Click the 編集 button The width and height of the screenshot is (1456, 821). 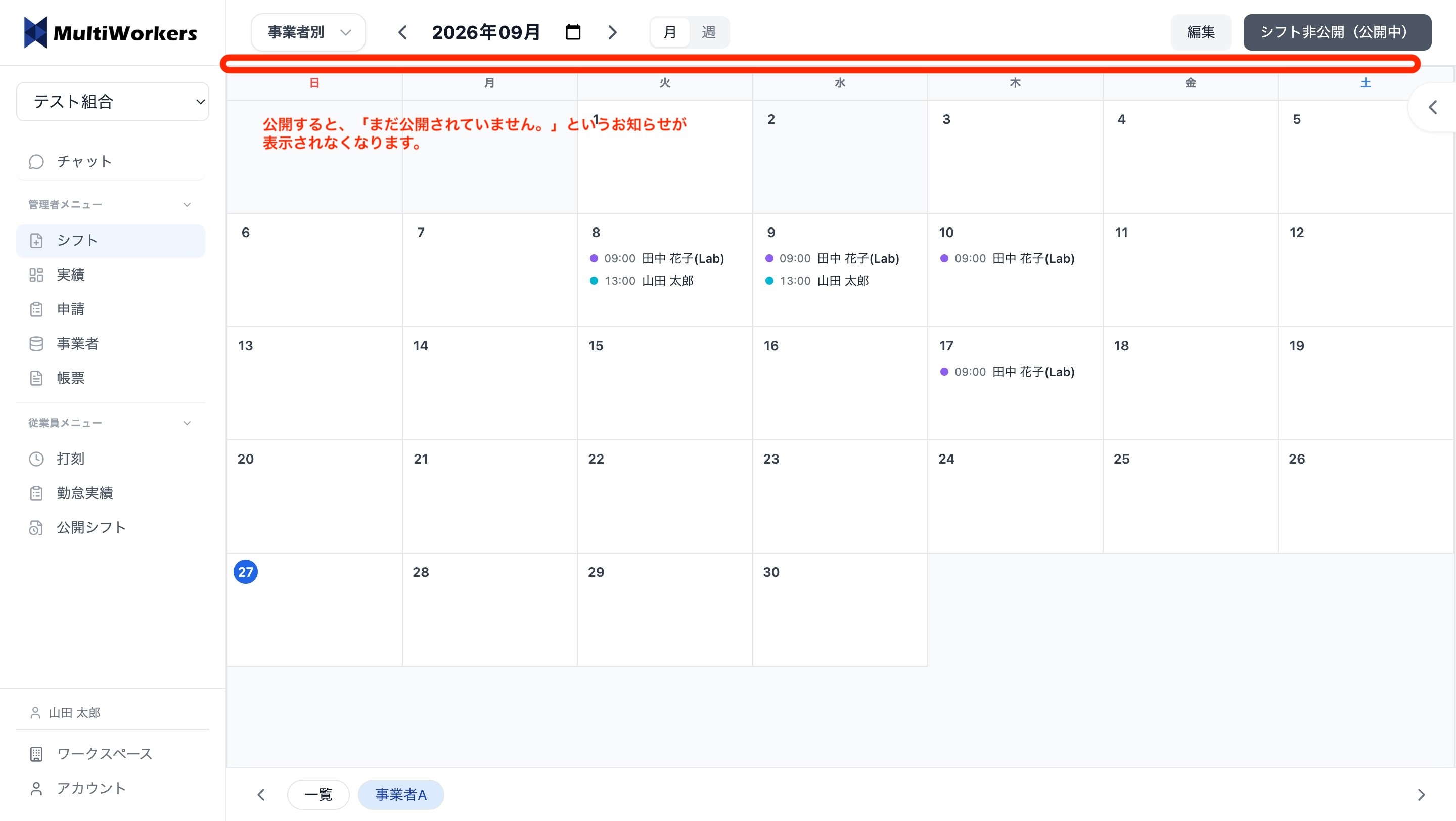(1201, 32)
